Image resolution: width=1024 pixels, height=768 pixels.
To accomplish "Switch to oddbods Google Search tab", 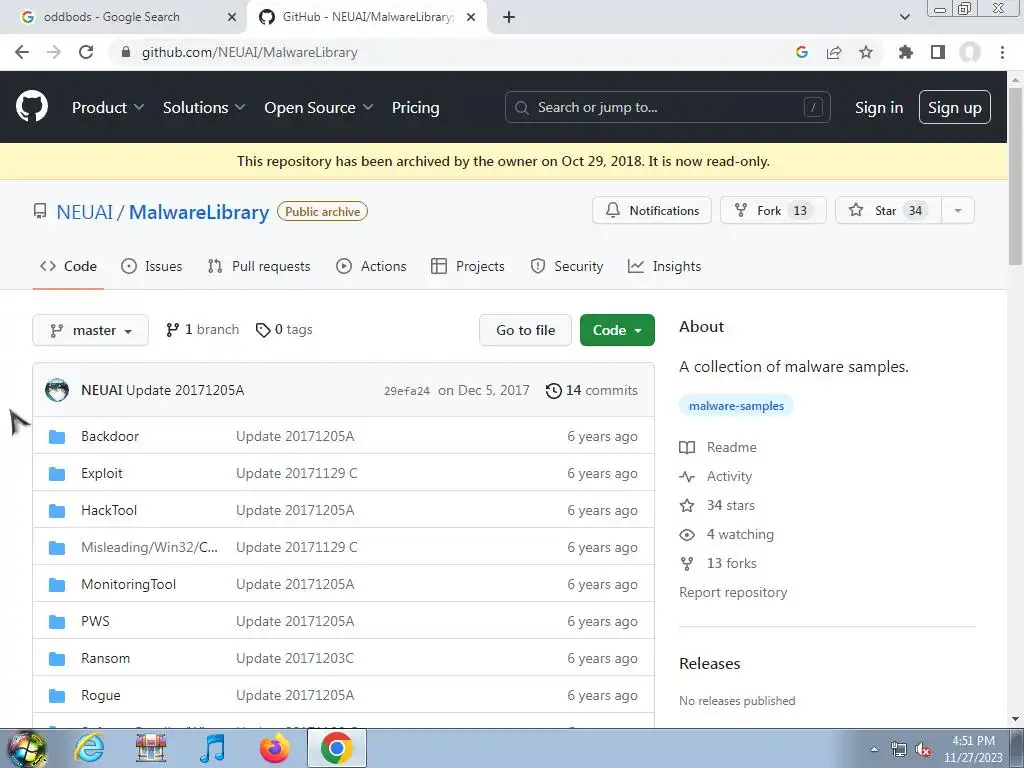I will 124,17.
